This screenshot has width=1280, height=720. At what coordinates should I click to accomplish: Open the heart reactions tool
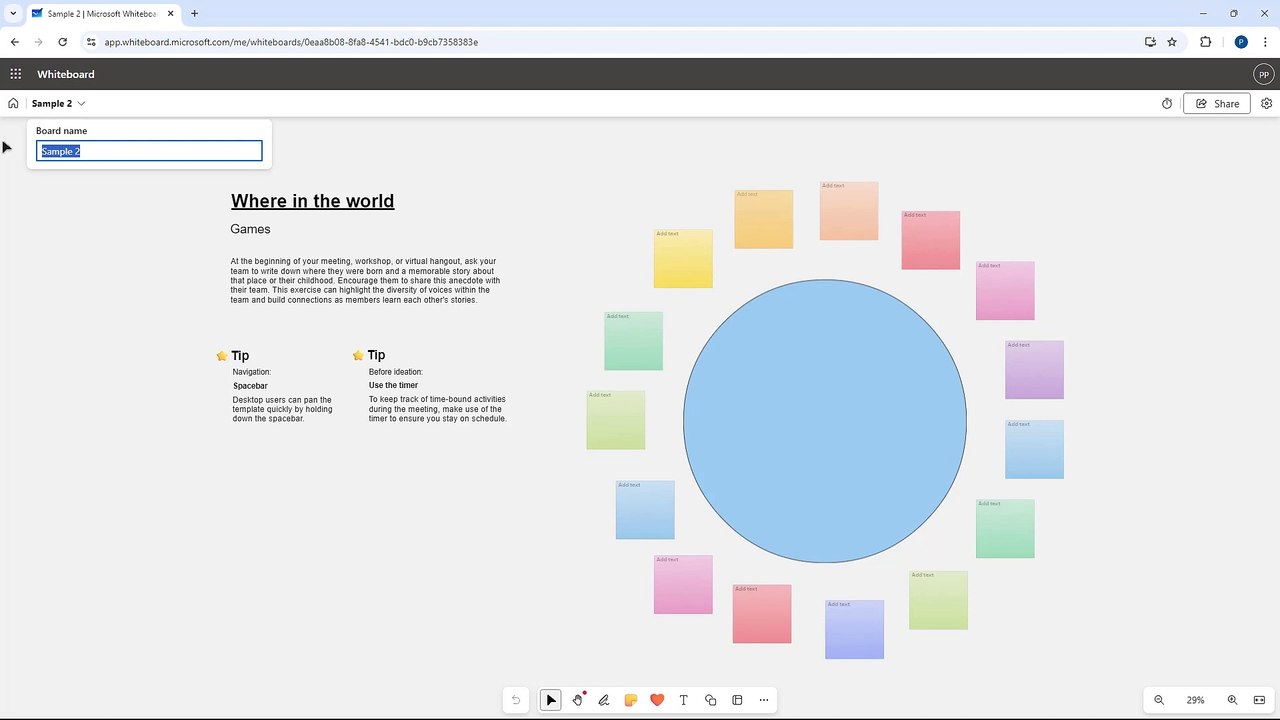657,700
